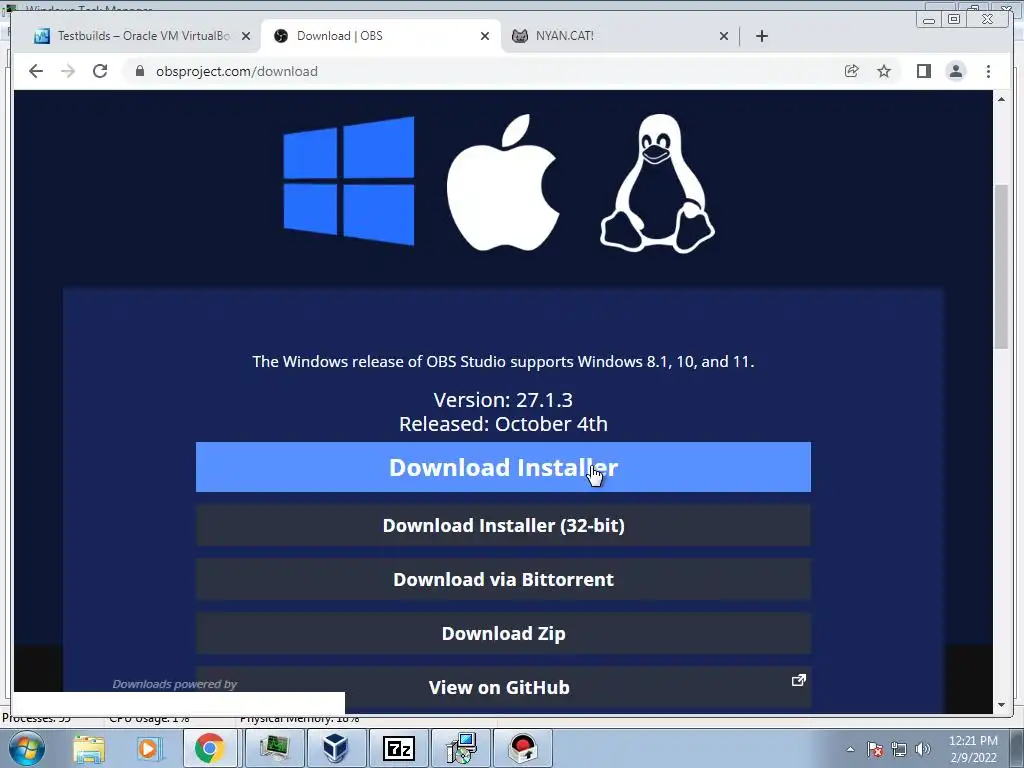The height and width of the screenshot is (768, 1024).
Task: Open the red-ball app taskbar icon
Action: tap(523, 748)
